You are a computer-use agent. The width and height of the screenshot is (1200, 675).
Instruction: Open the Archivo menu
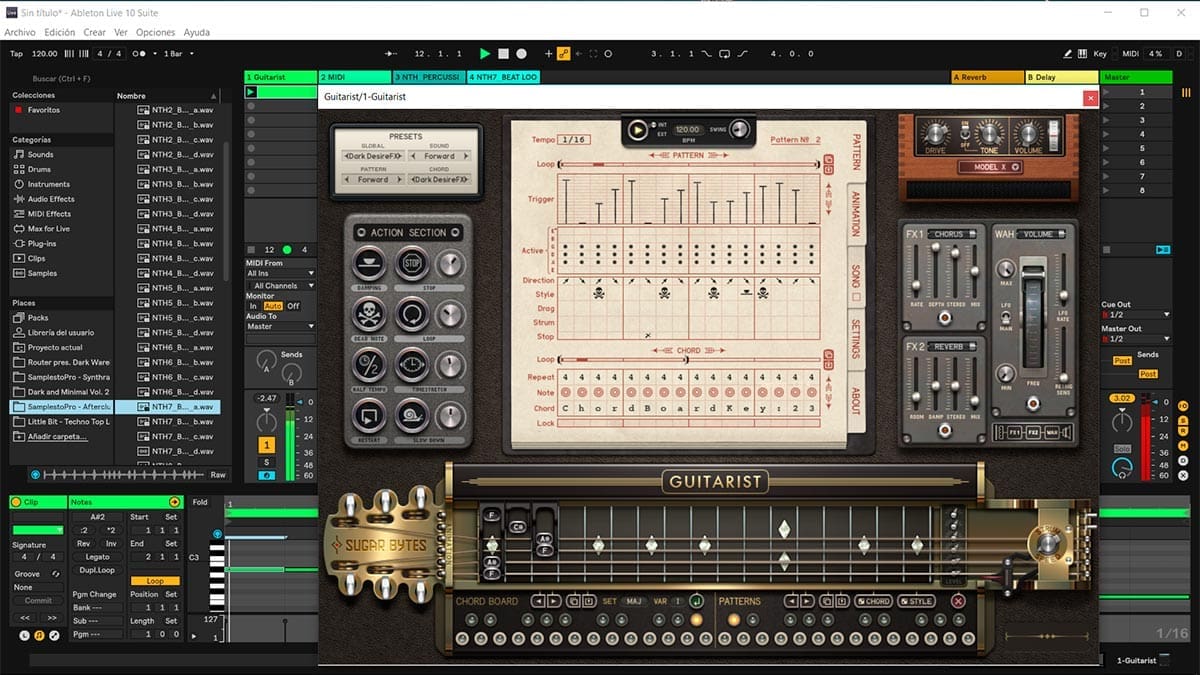pyautogui.click(x=20, y=32)
